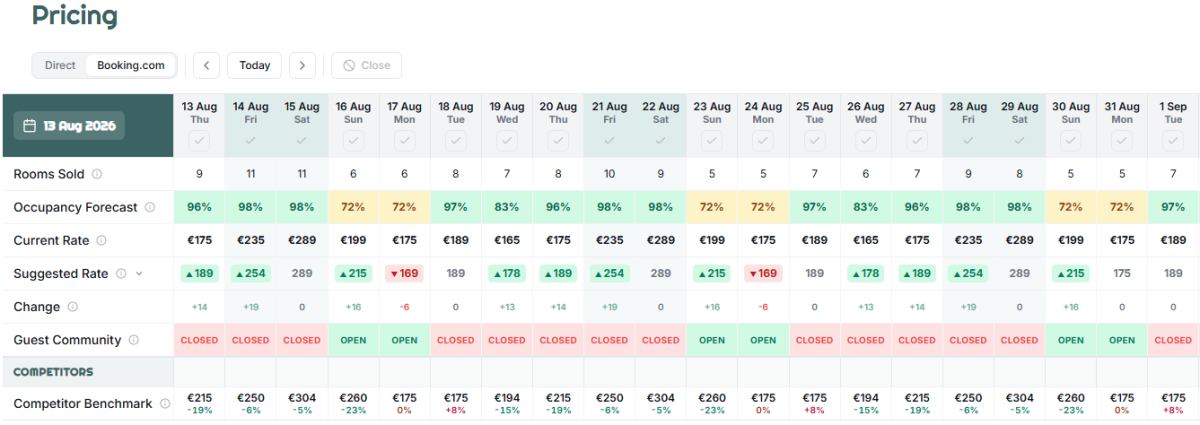The image size is (1200, 425).
Task: Click the Today button
Action: tap(255, 65)
